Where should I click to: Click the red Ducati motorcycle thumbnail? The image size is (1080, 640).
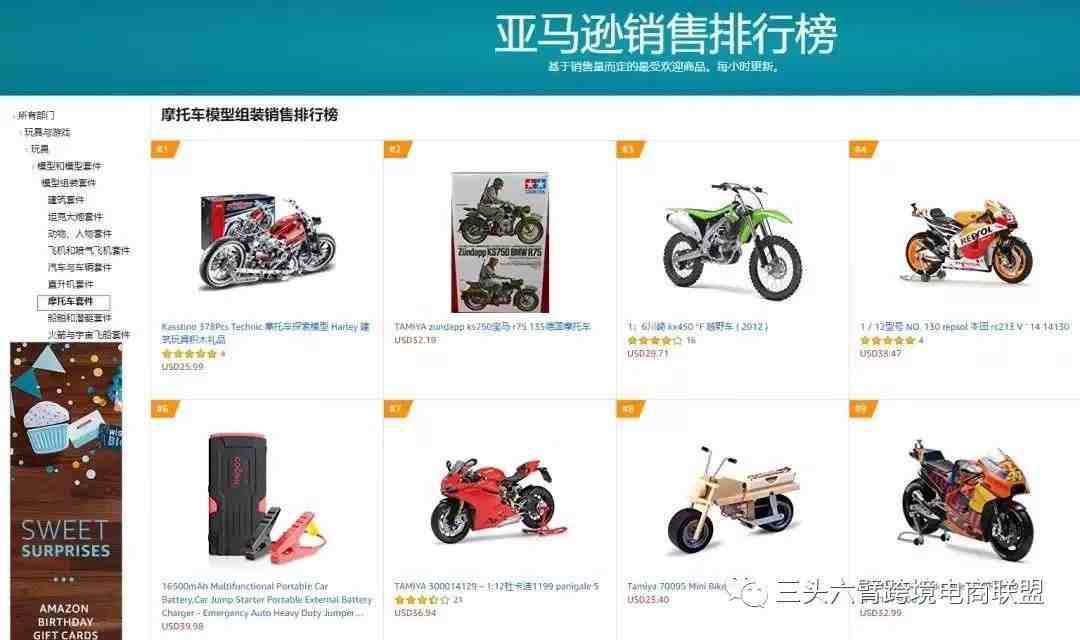click(499, 501)
